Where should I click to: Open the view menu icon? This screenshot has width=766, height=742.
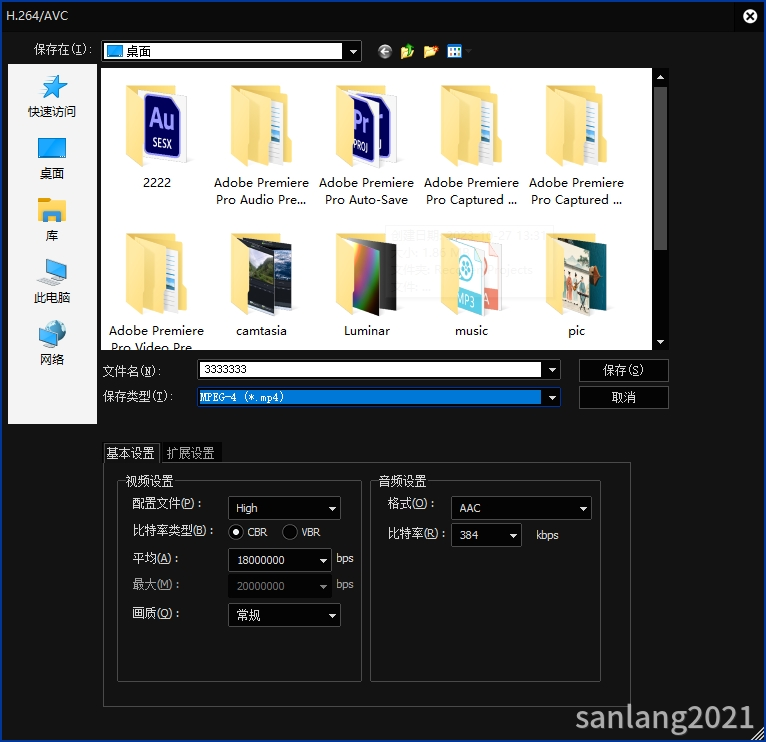(x=454, y=51)
